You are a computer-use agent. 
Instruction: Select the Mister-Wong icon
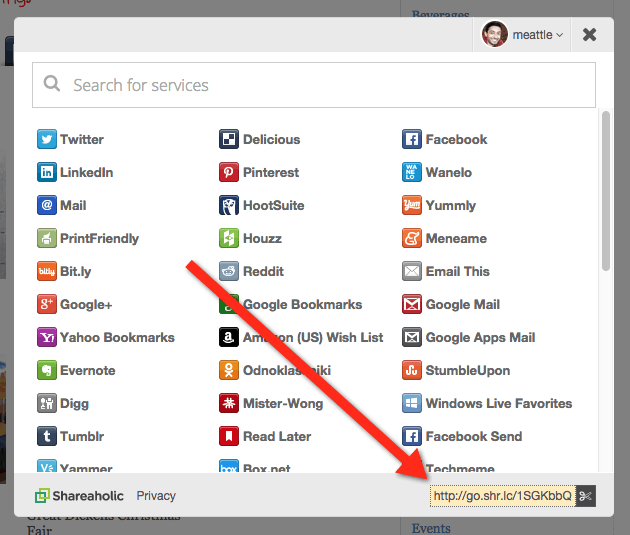click(229, 403)
